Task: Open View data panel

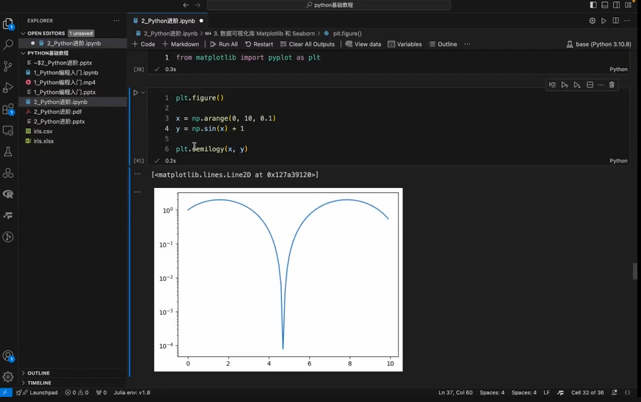Action: (x=363, y=44)
